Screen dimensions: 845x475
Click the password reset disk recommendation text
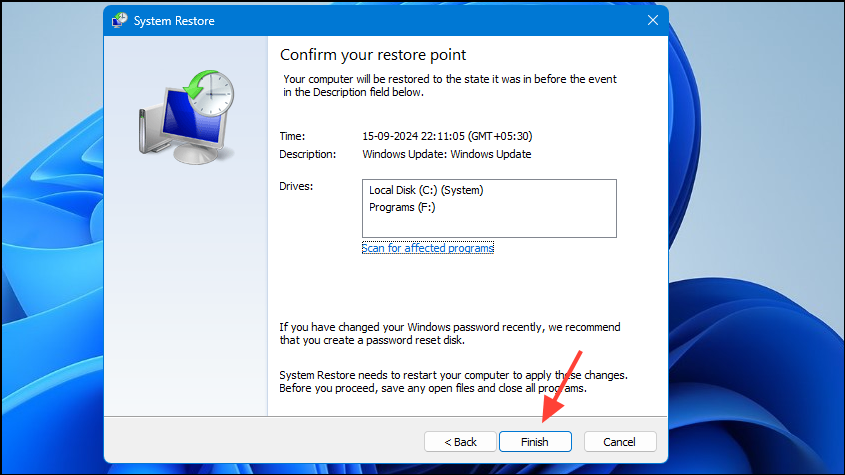[450, 334]
